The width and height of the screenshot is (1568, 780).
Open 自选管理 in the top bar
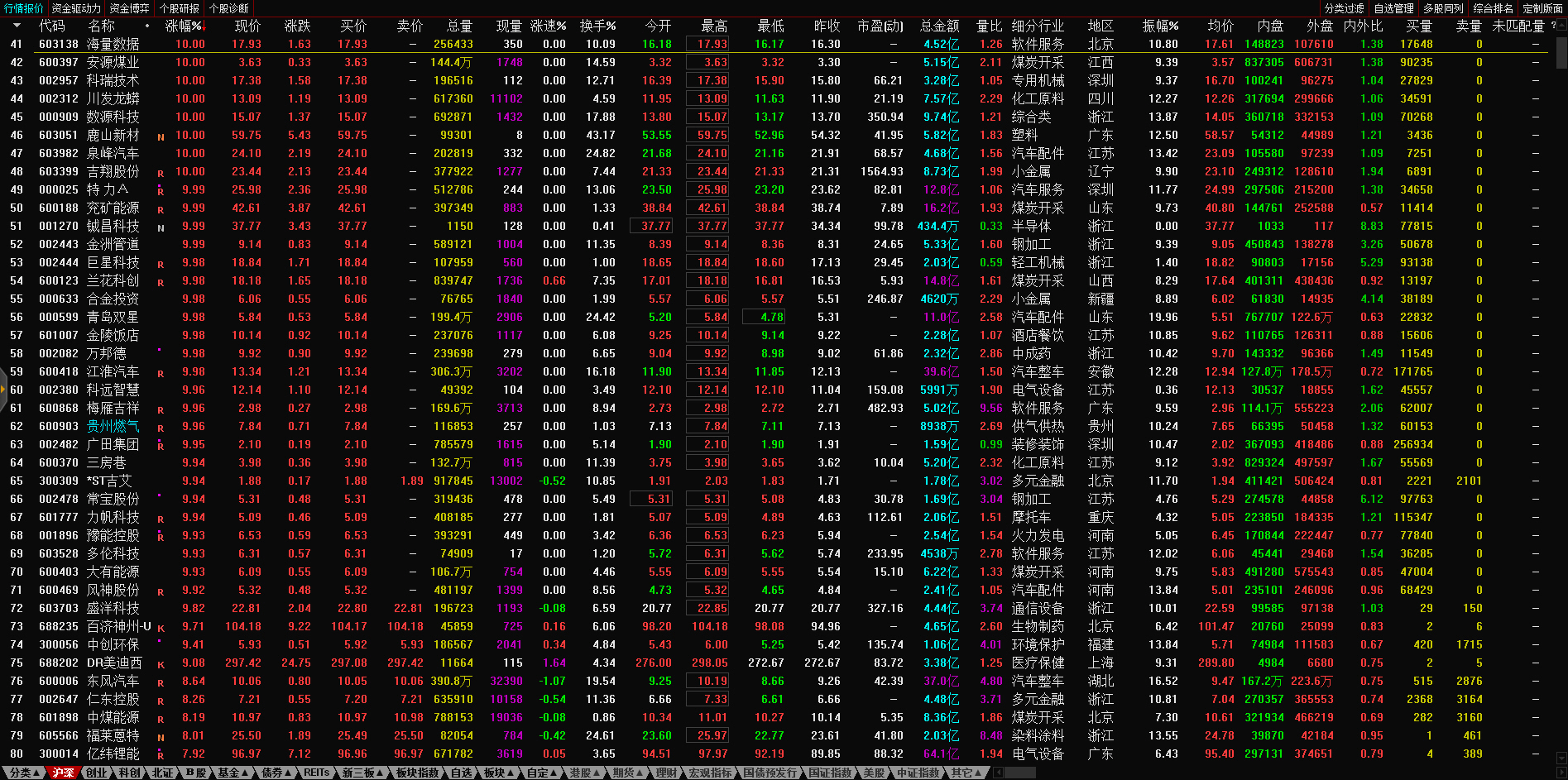pyautogui.click(x=1393, y=8)
